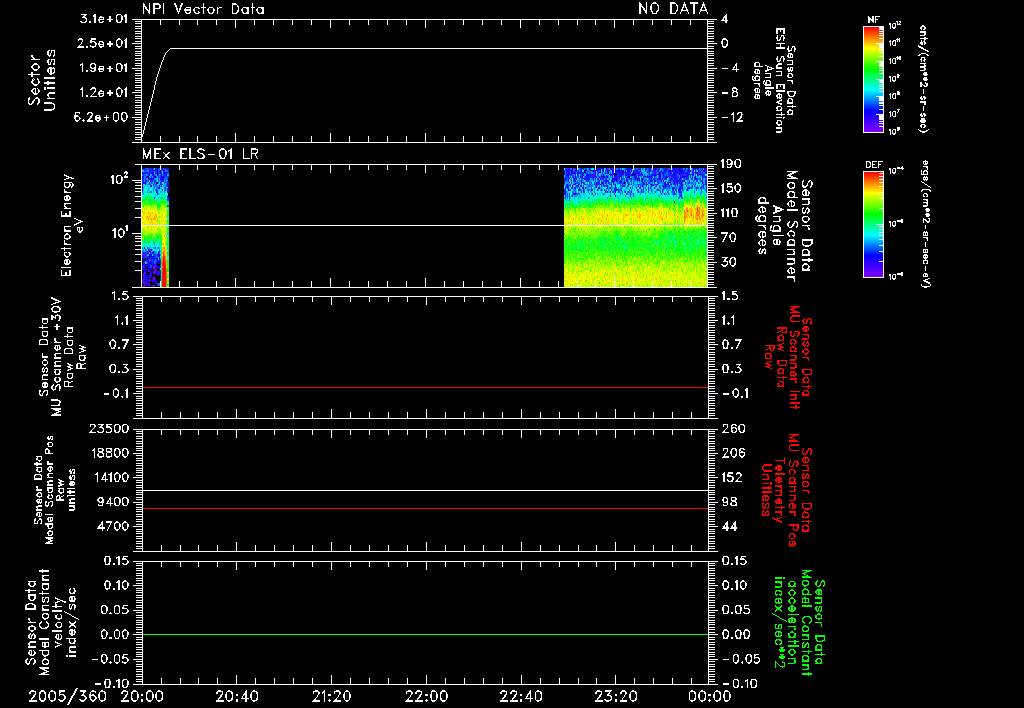Screen dimensions: 1024x708
Task: Click the "2005/360" date label
Action: coord(67,696)
